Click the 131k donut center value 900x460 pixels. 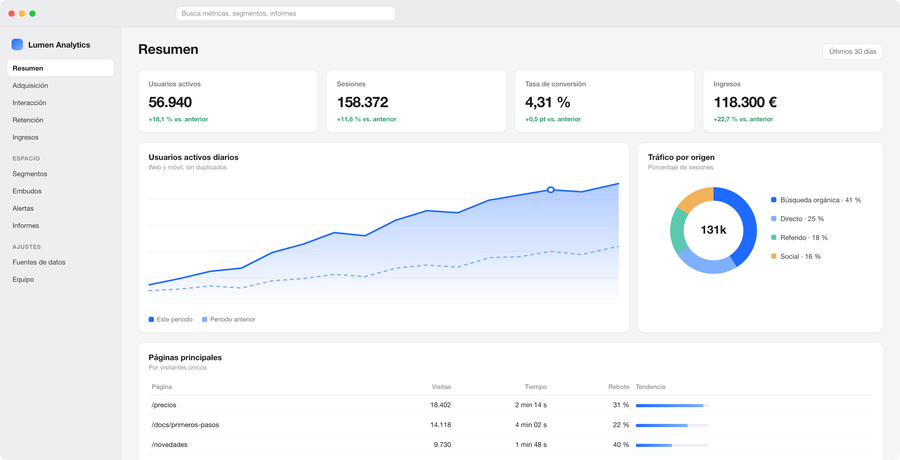[x=713, y=230]
